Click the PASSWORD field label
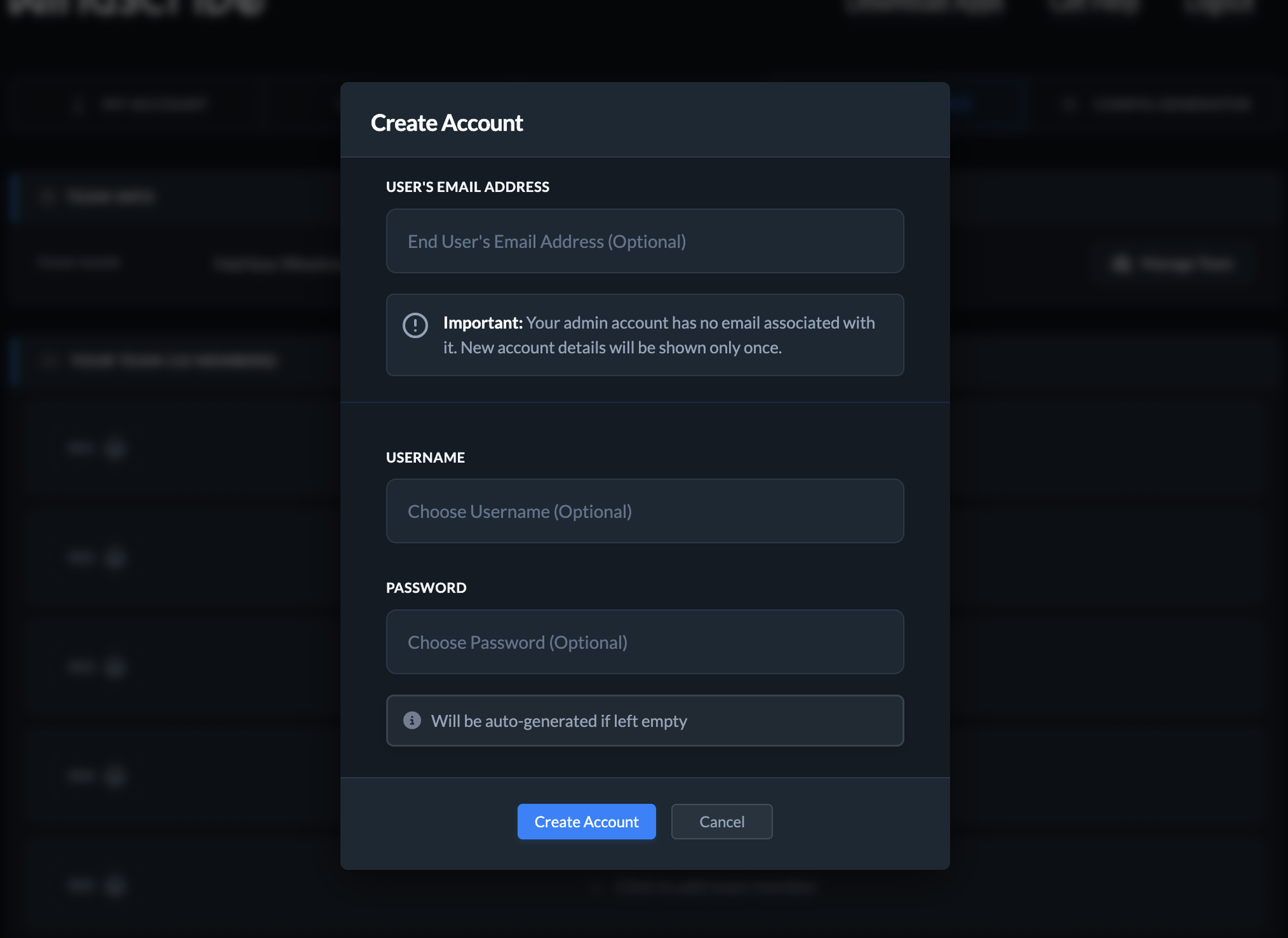The image size is (1288, 938). (426, 588)
